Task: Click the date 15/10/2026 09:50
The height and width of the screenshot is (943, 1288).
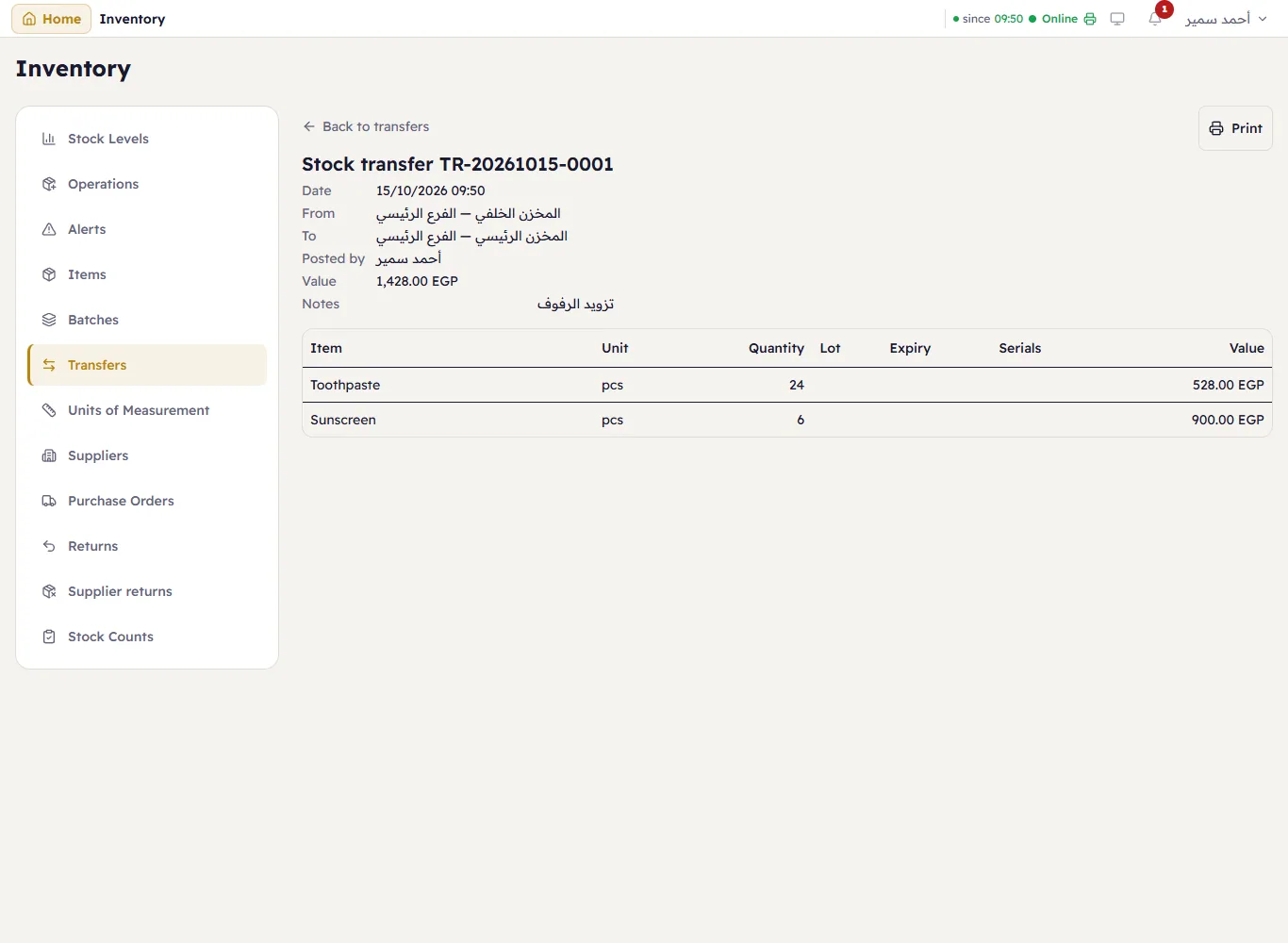Action: (430, 190)
